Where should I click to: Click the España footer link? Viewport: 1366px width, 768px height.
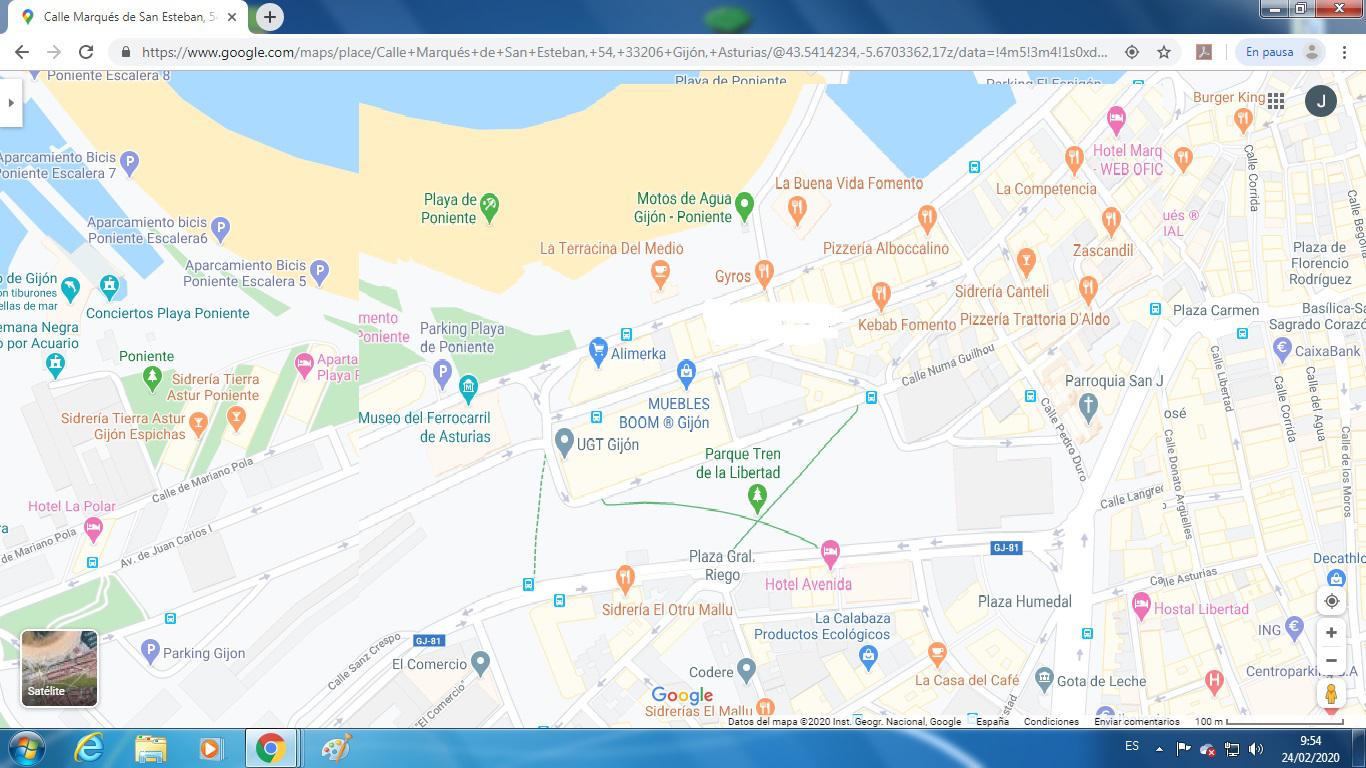pyautogui.click(x=992, y=721)
